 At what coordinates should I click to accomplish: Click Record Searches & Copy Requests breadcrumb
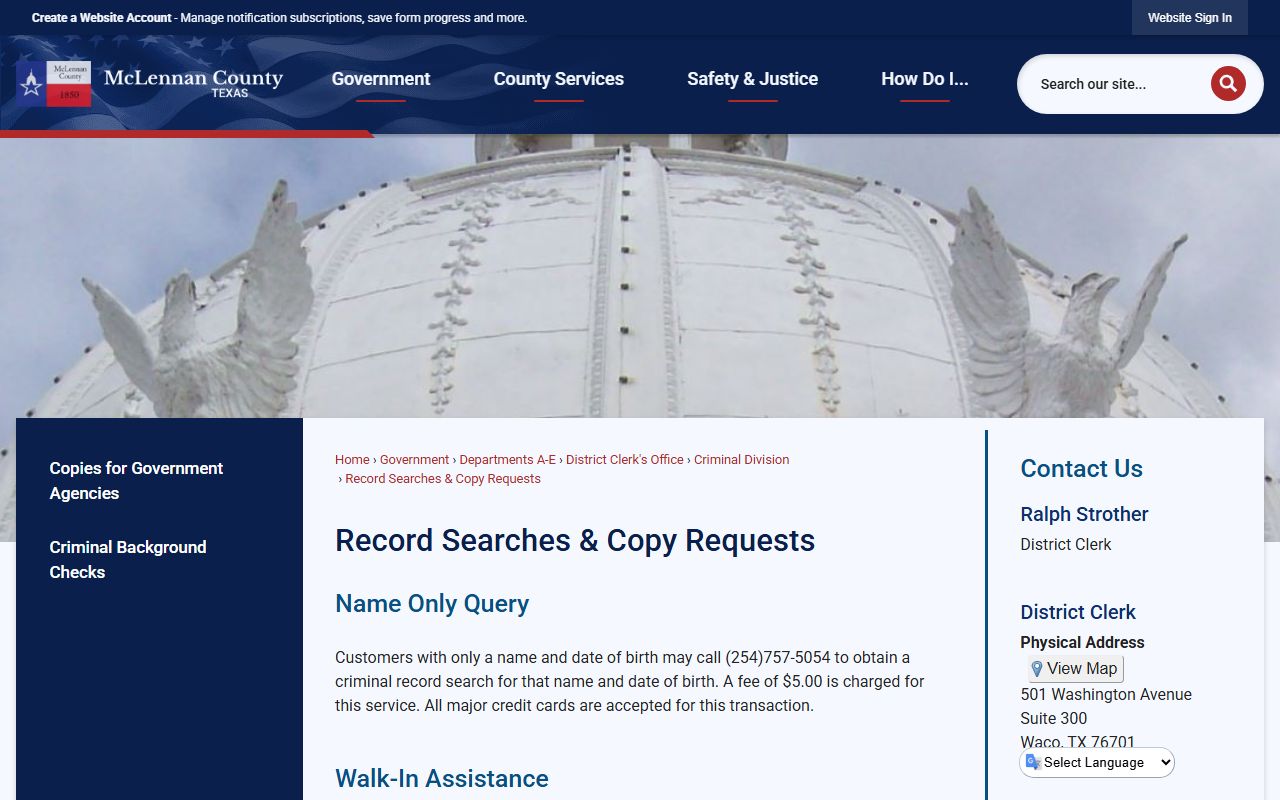point(443,479)
